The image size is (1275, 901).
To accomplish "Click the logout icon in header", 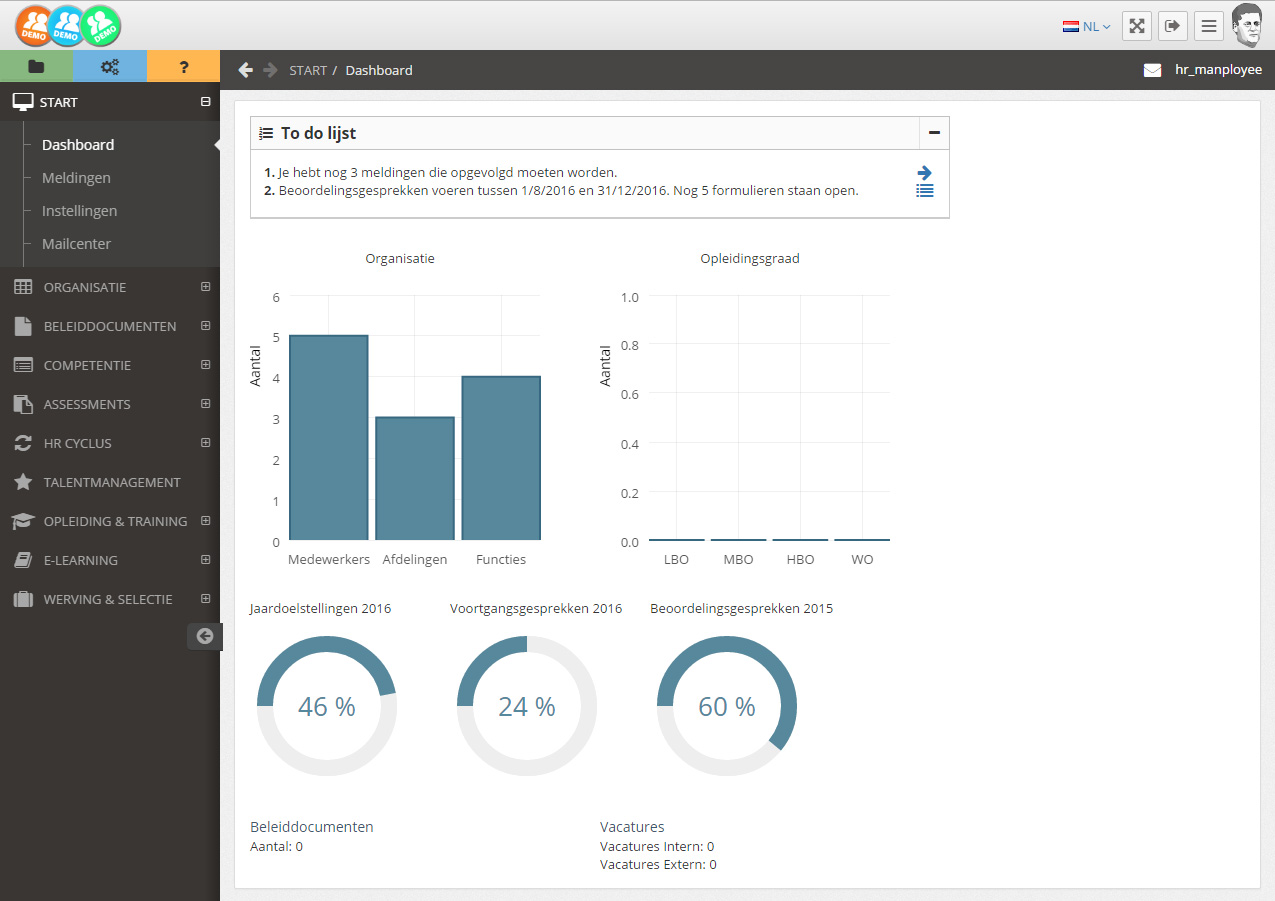I will [1173, 26].
